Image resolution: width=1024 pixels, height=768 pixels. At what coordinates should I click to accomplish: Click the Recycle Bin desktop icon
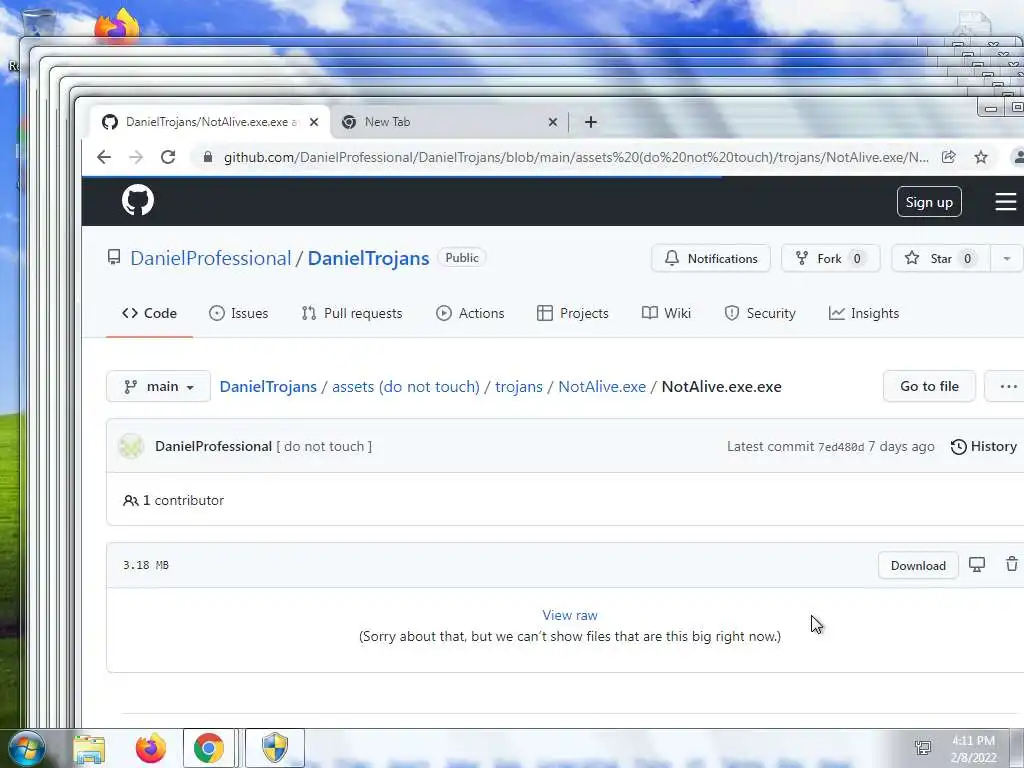38,23
